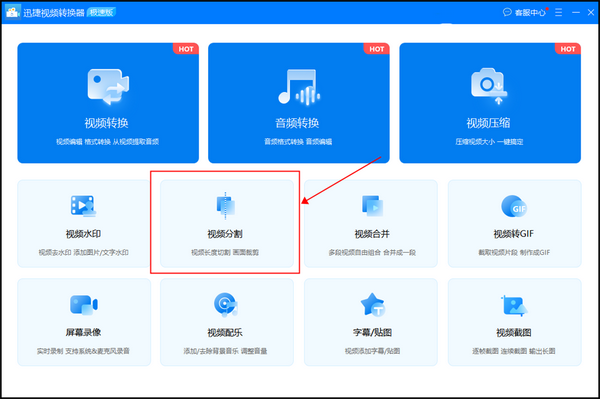The width and height of the screenshot is (600, 399).
Task: Open the 视频转换 video conversion tile
Action: (108, 103)
